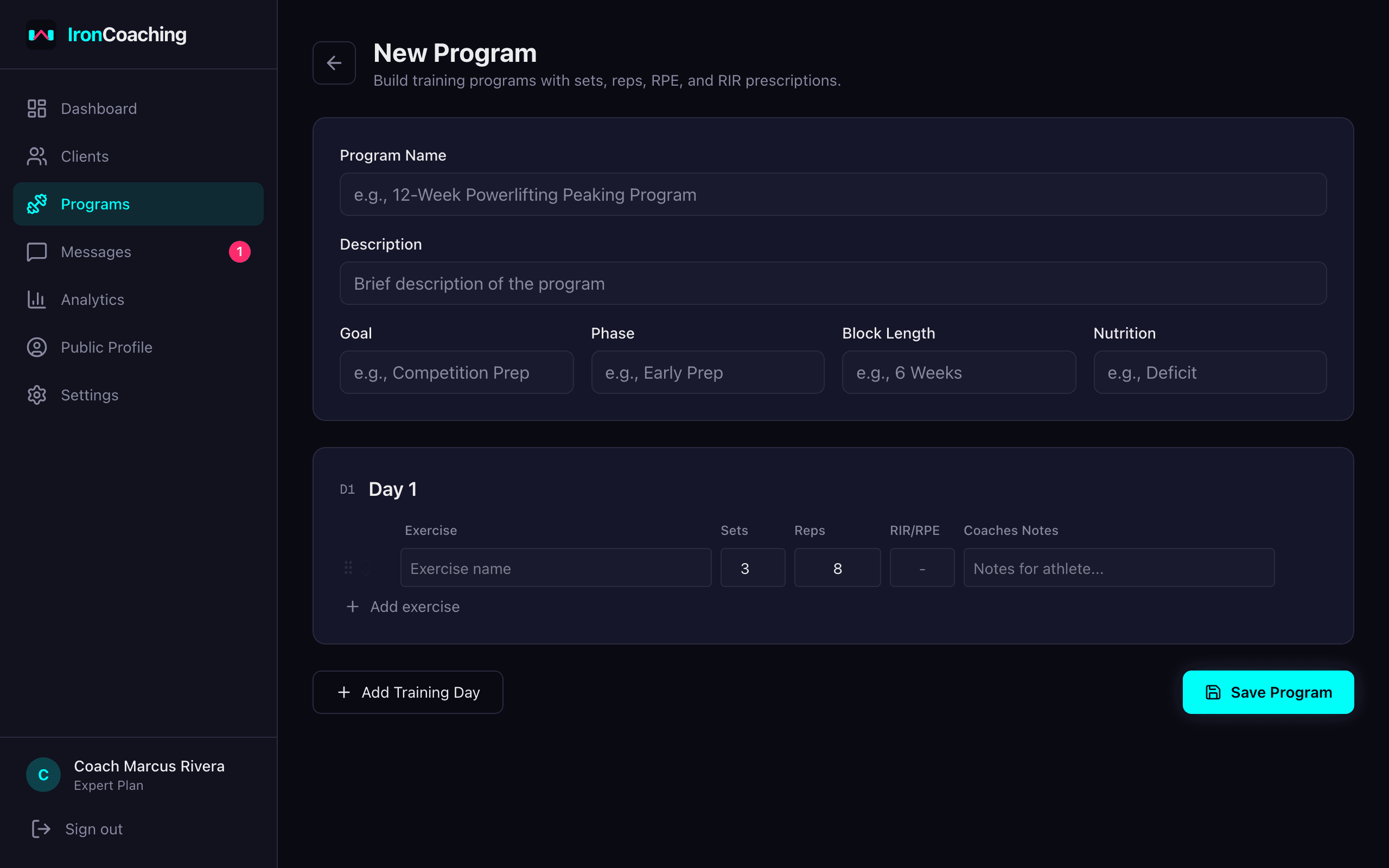Click the Save Program button
1389x868 pixels.
pos(1268,692)
